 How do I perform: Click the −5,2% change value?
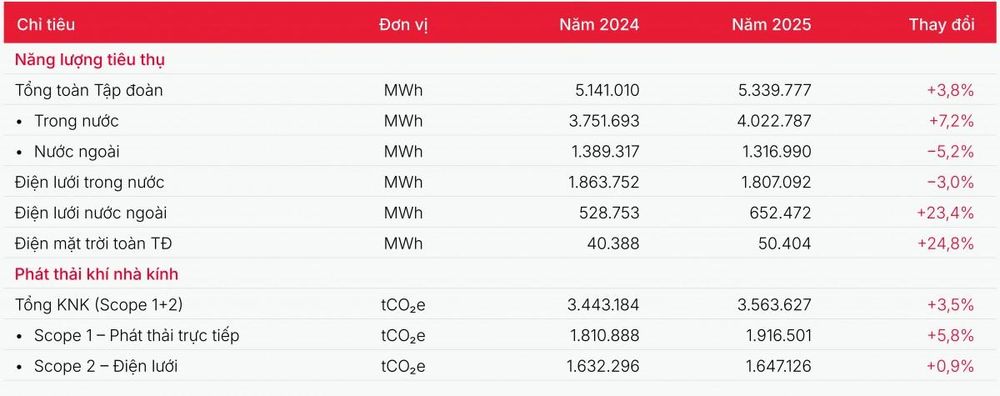tap(950, 152)
